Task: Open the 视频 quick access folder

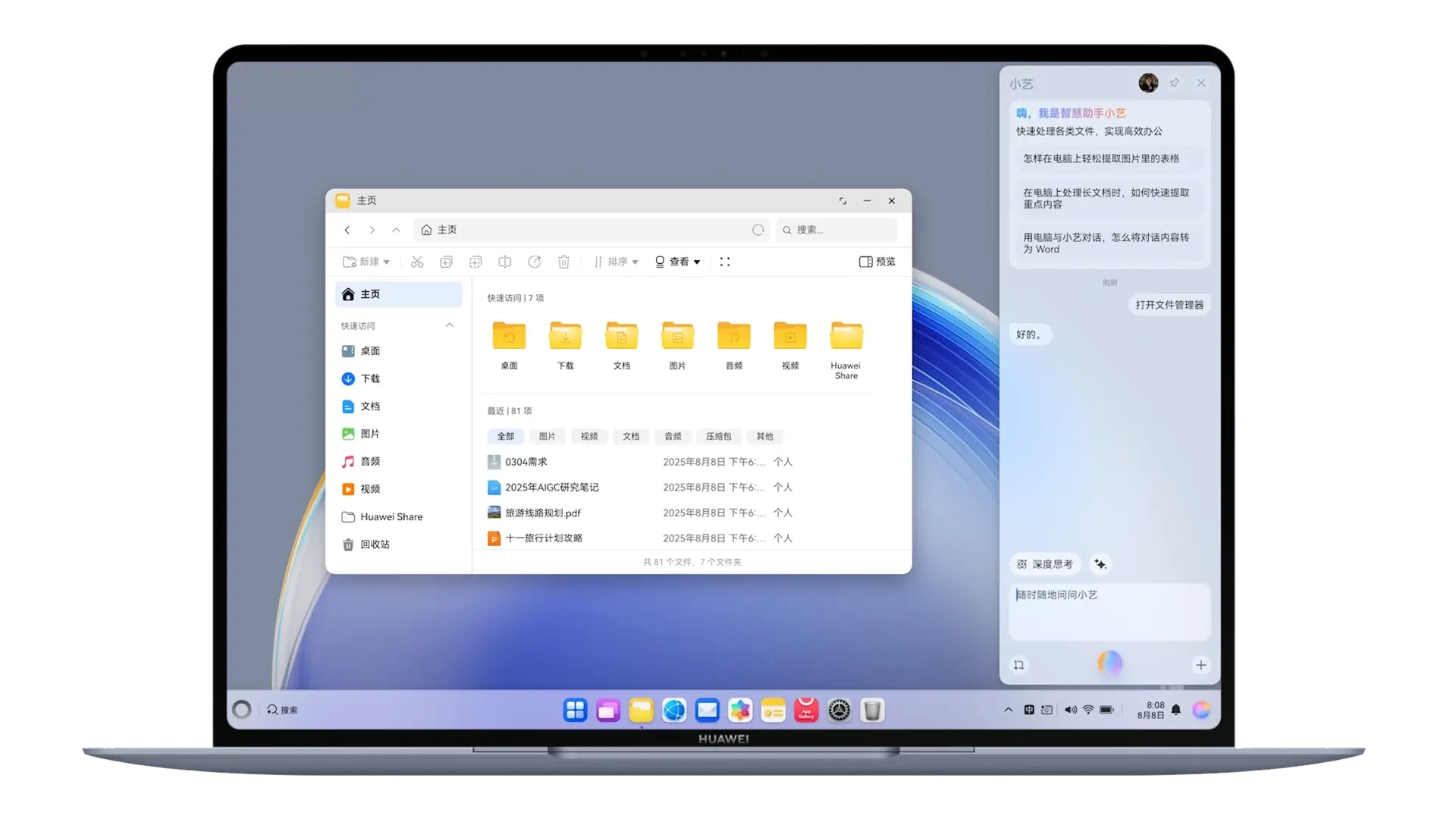Action: [790, 345]
